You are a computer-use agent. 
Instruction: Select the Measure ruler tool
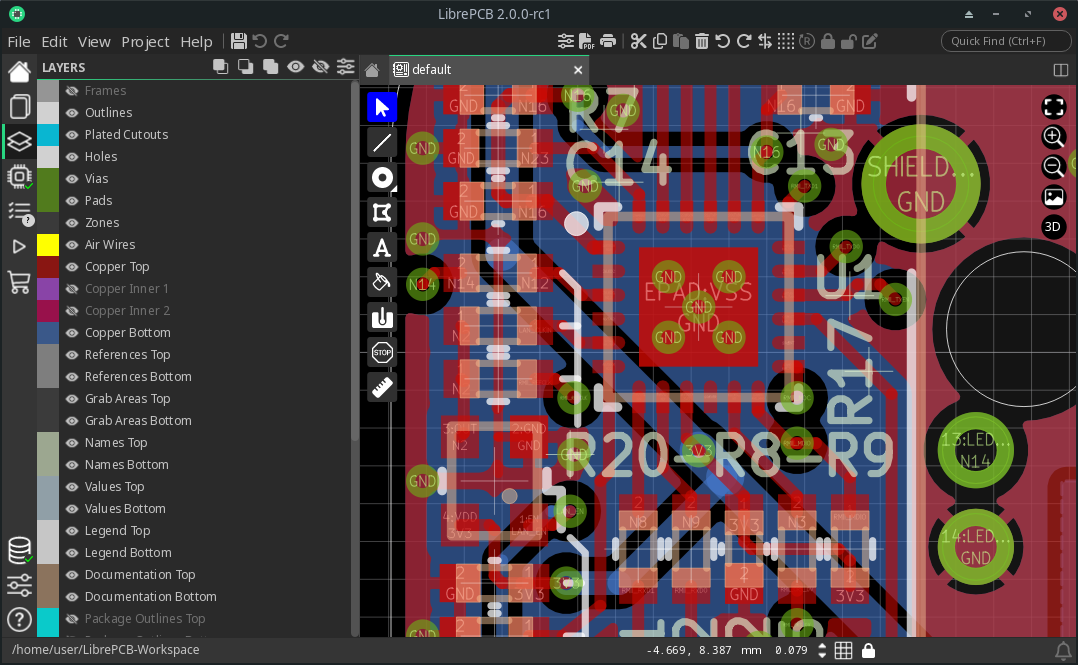click(382, 387)
